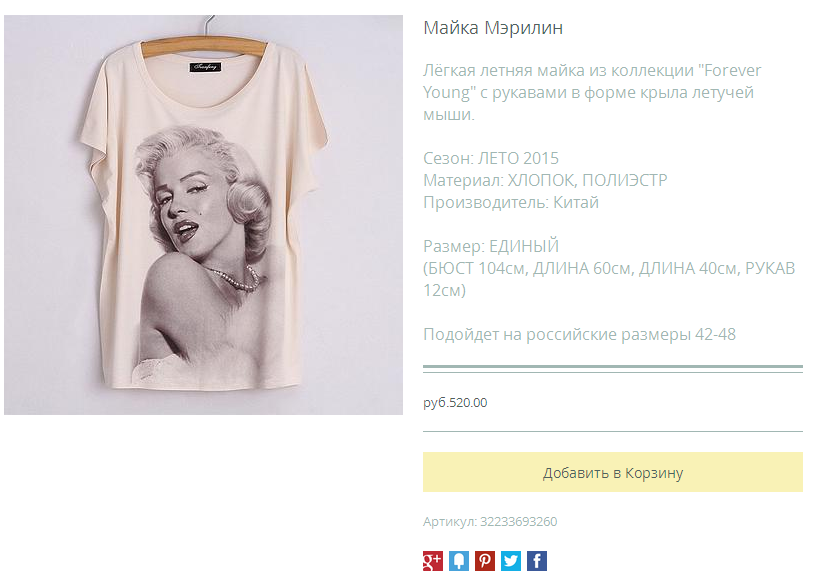The width and height of the screenshot is (813, 587).
Task: Click the black brand label on the shirt
Action: [205, 67]
